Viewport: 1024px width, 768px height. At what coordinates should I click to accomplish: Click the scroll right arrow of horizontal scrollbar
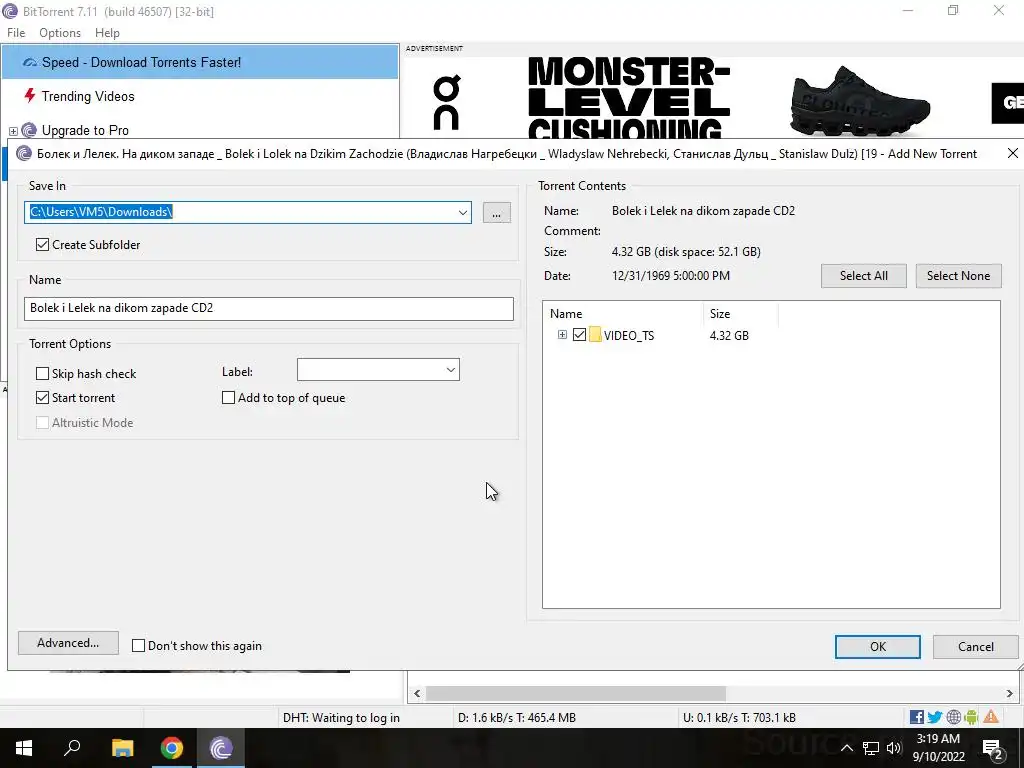(x=1009, y=693)
